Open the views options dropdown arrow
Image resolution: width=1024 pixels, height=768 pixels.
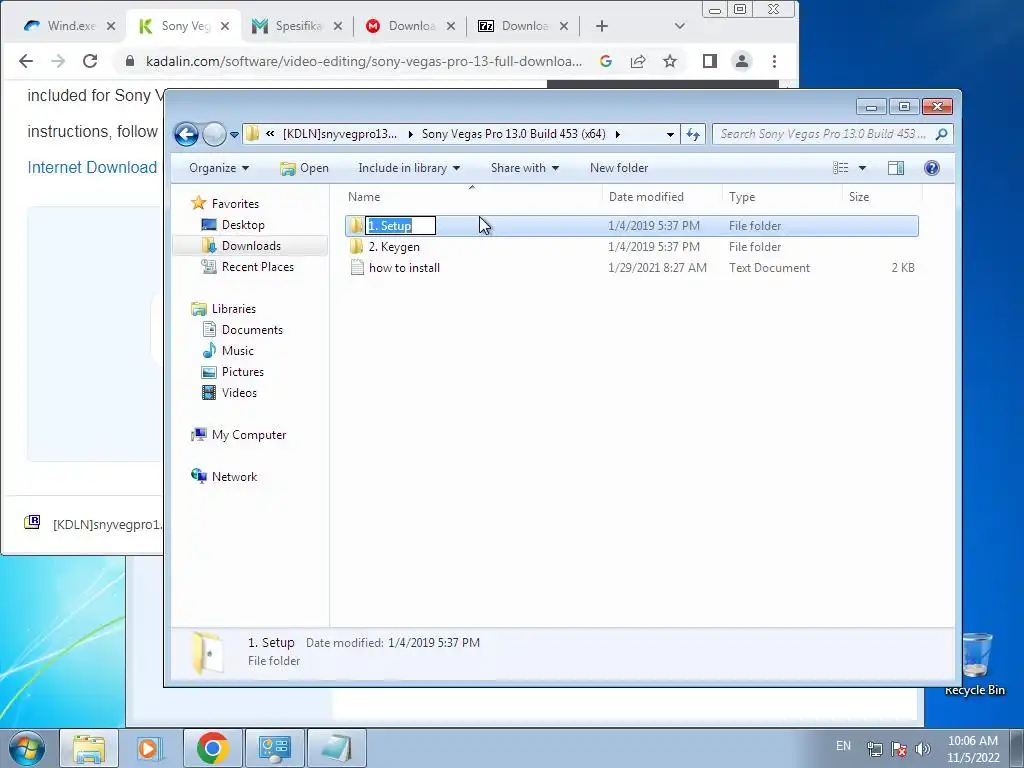[862, 168]
